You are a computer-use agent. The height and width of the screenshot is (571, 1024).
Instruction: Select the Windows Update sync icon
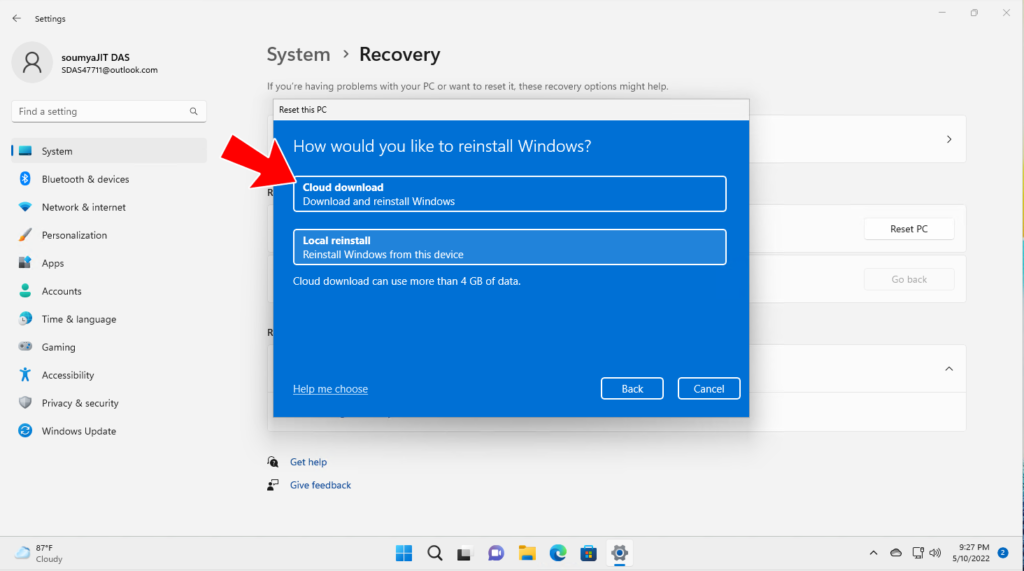point(25,431)
